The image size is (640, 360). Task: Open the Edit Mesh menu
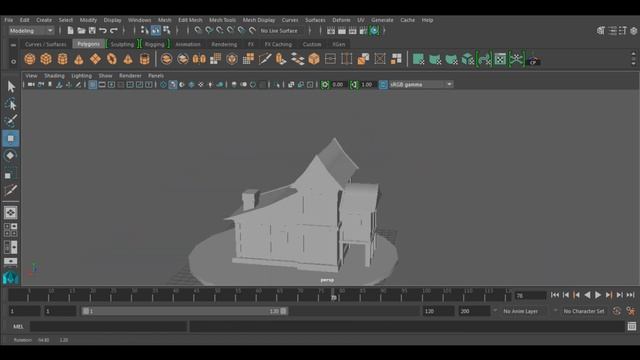pos(190,20)
